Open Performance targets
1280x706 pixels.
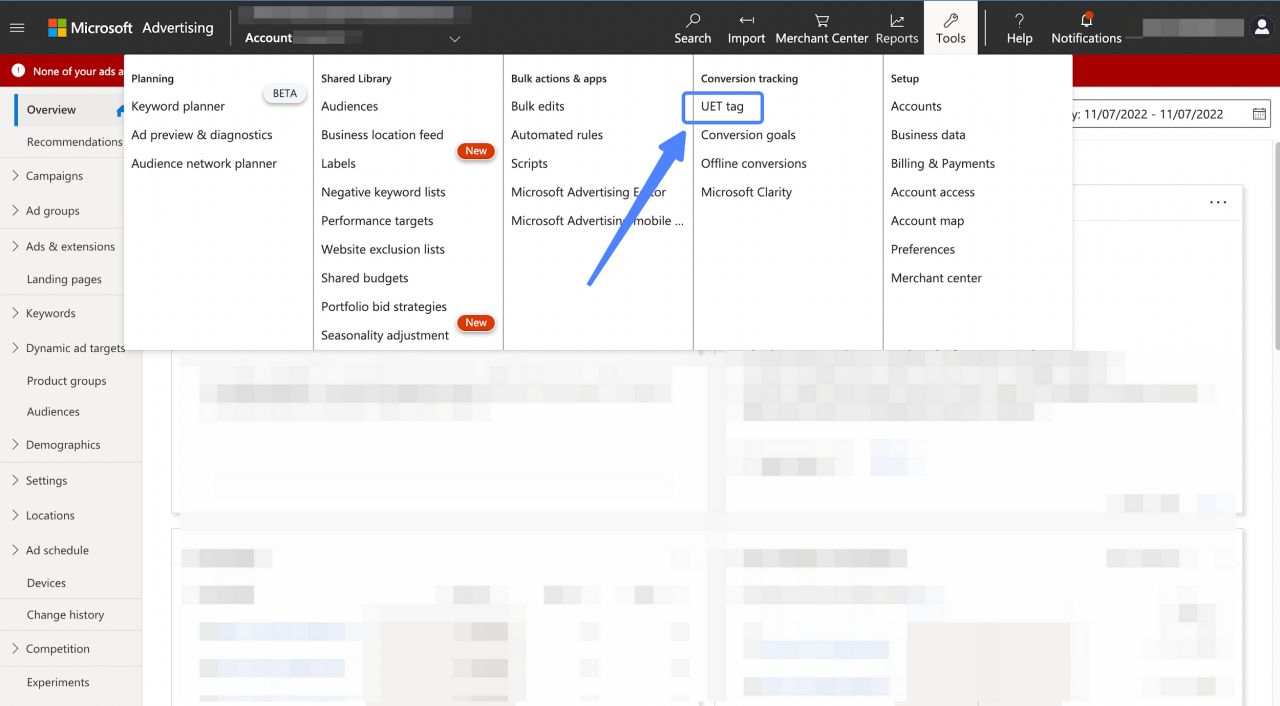(x=377, y=221)
